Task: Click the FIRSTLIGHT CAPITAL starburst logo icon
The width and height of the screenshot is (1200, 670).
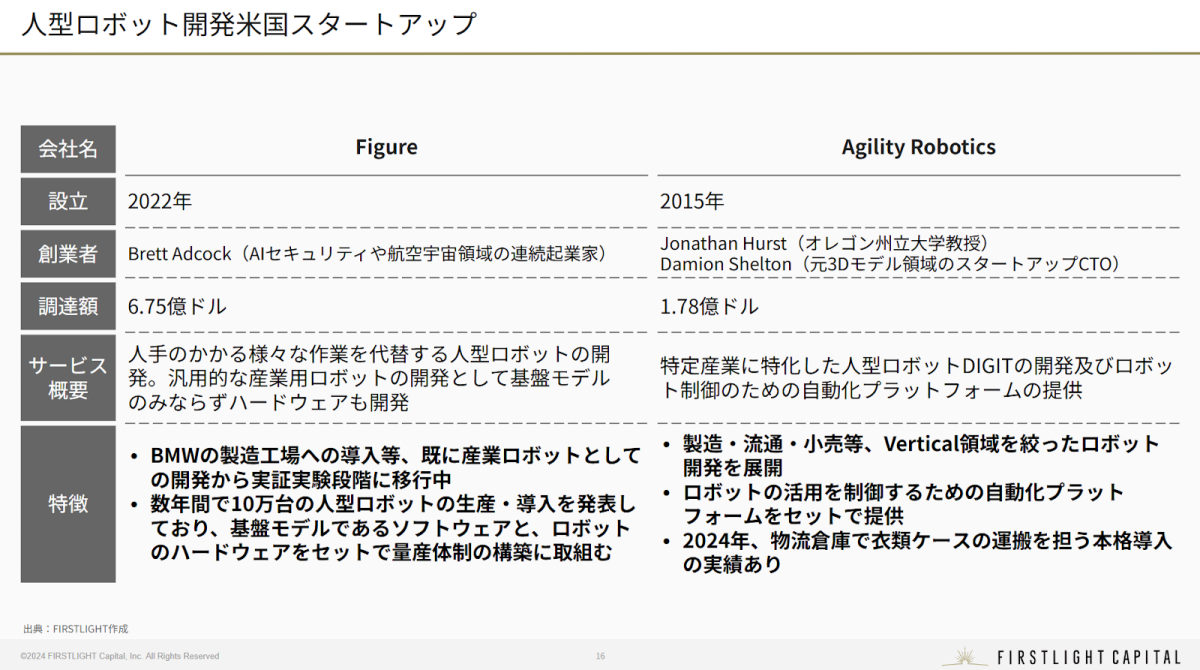Action: tap(965, 657)
